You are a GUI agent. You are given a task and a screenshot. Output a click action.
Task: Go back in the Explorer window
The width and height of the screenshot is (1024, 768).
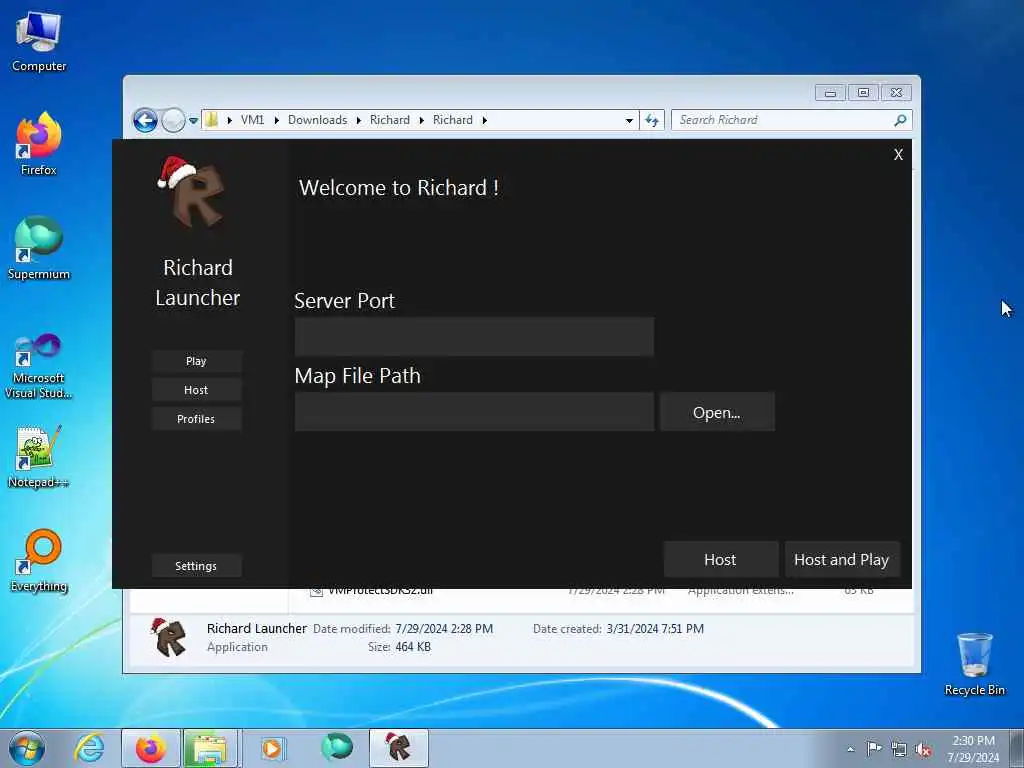click(145, 120)
